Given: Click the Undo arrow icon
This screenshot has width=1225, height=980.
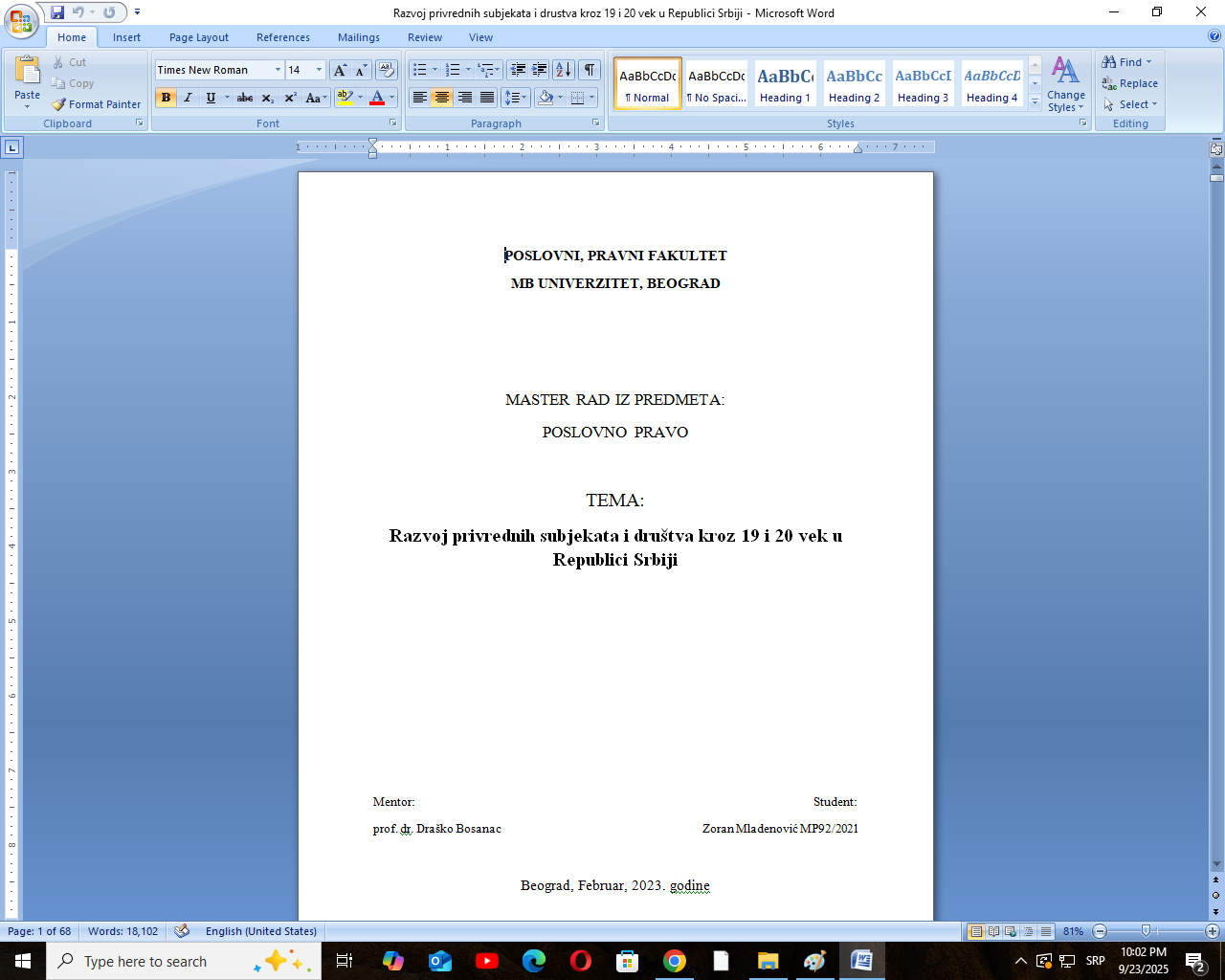Looking at the screenshot, I should 78,12.
